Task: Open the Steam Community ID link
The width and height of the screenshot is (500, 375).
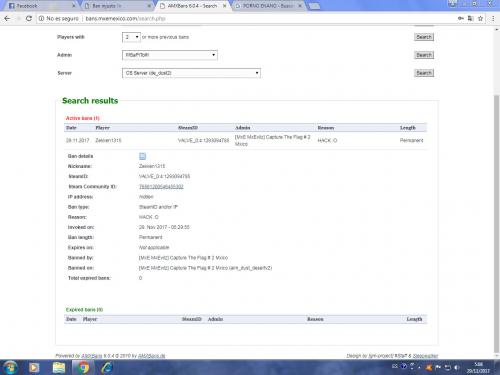Action: pos(161,187)
